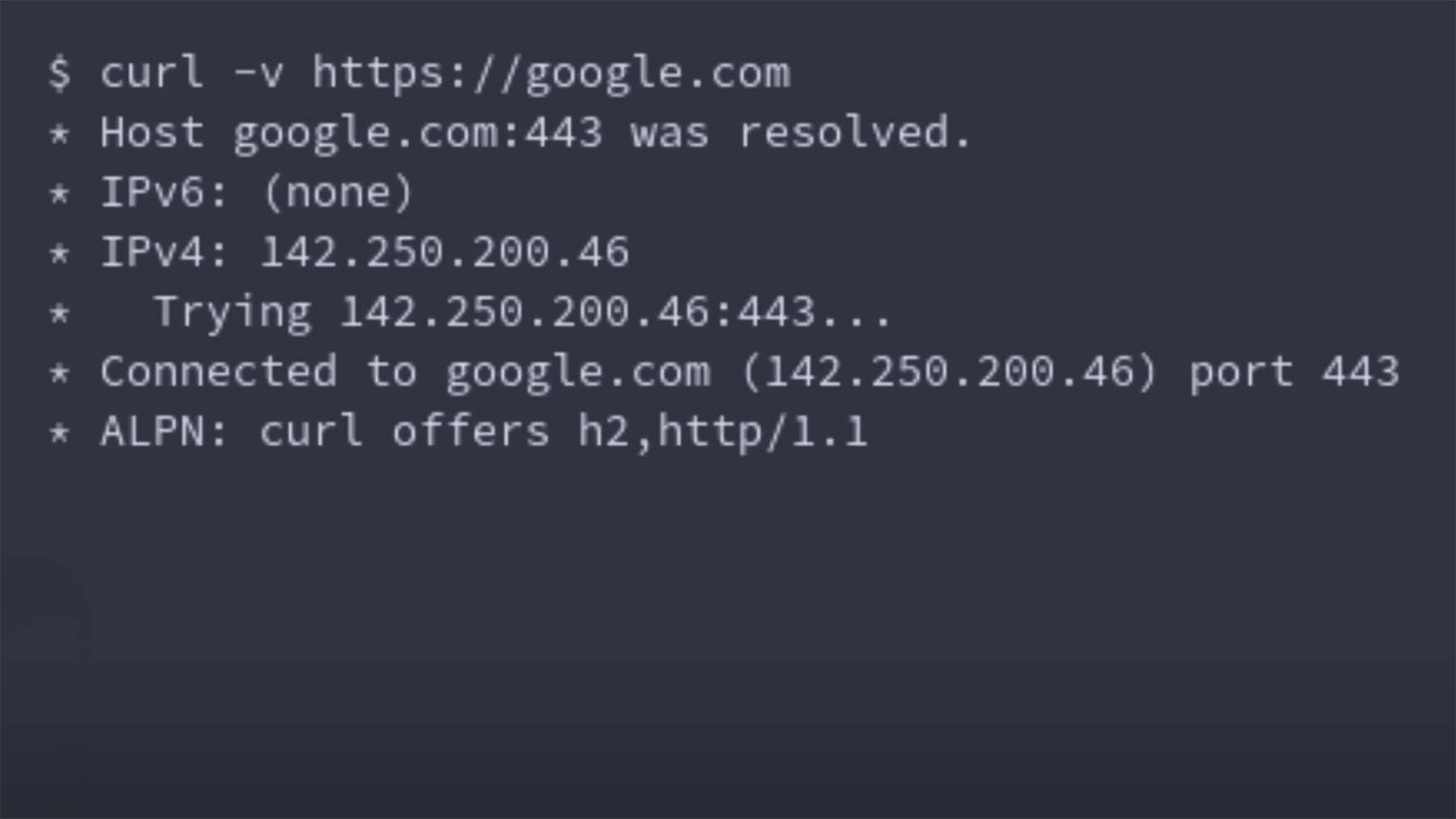Click the -v flag in the command
This screenshot has width=1456, height=819.
258,74
